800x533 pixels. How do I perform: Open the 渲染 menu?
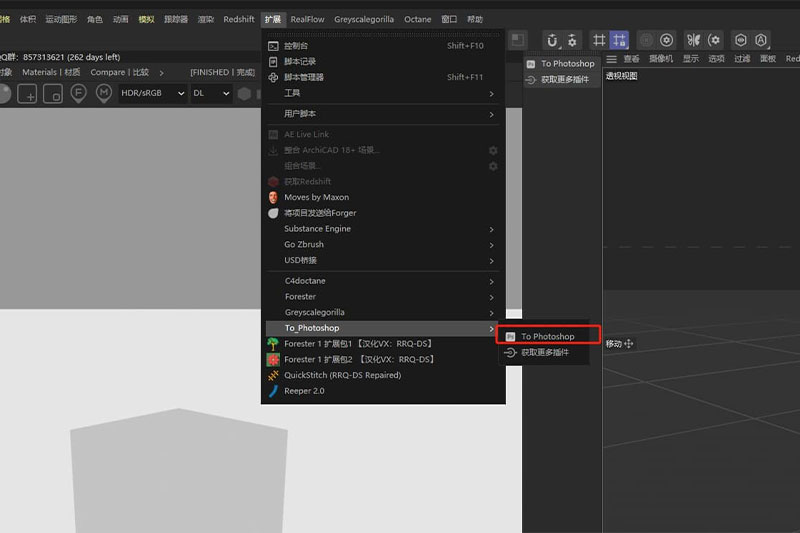(x=206, y=19)
